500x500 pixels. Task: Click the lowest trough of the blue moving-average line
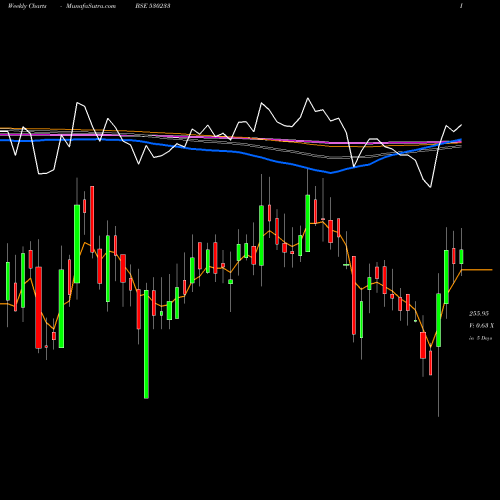330,173
